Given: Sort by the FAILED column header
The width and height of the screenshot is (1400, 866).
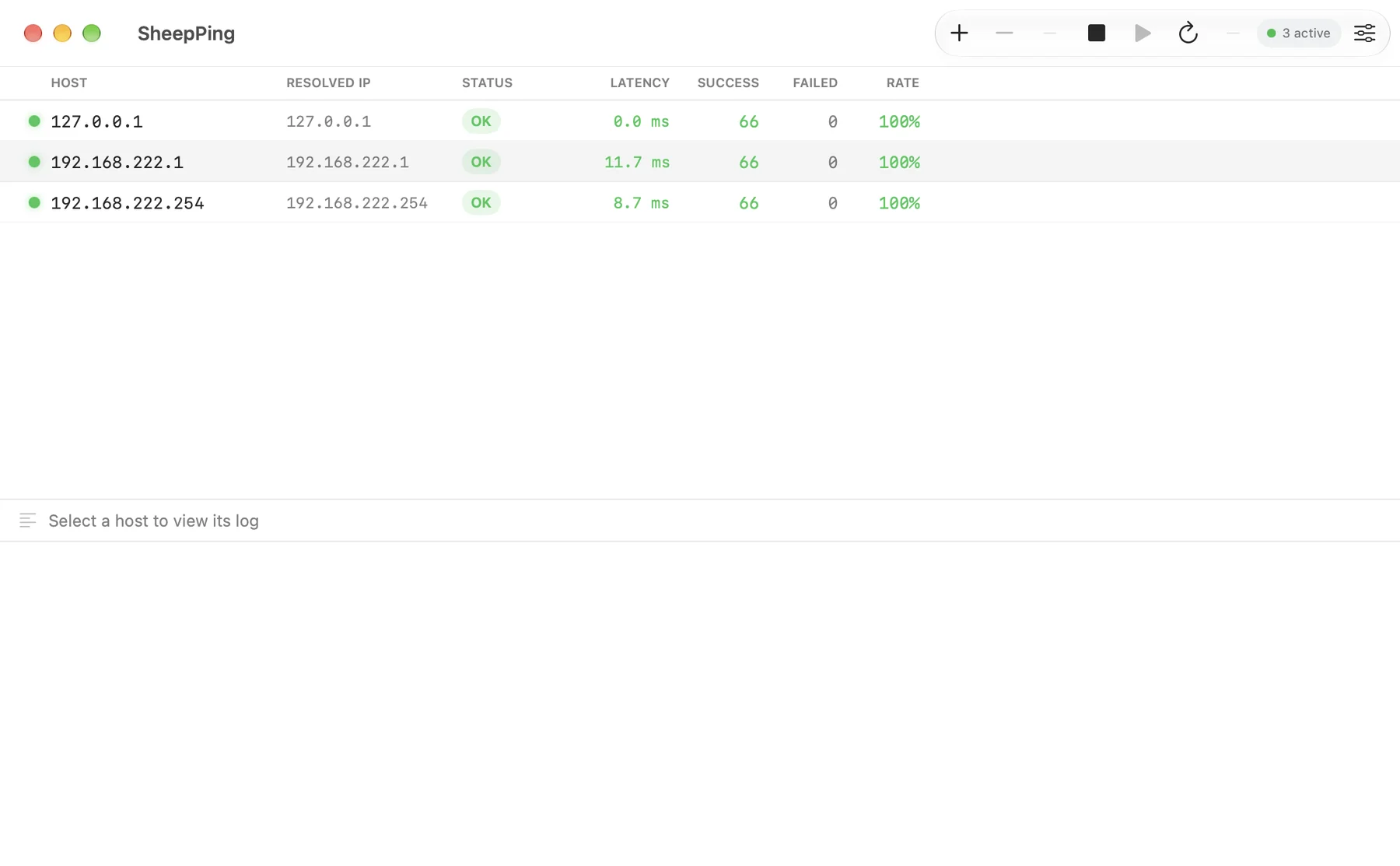Looking at the screenshot, I should [x=815, y=82].
